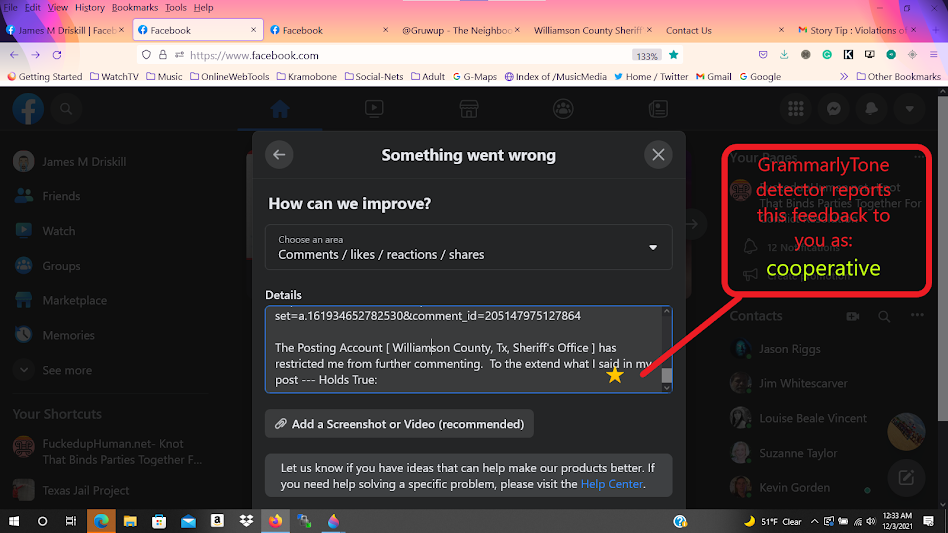Open the Notifications bell icon
Screen dimensions: 948x533
coord(871,109)
